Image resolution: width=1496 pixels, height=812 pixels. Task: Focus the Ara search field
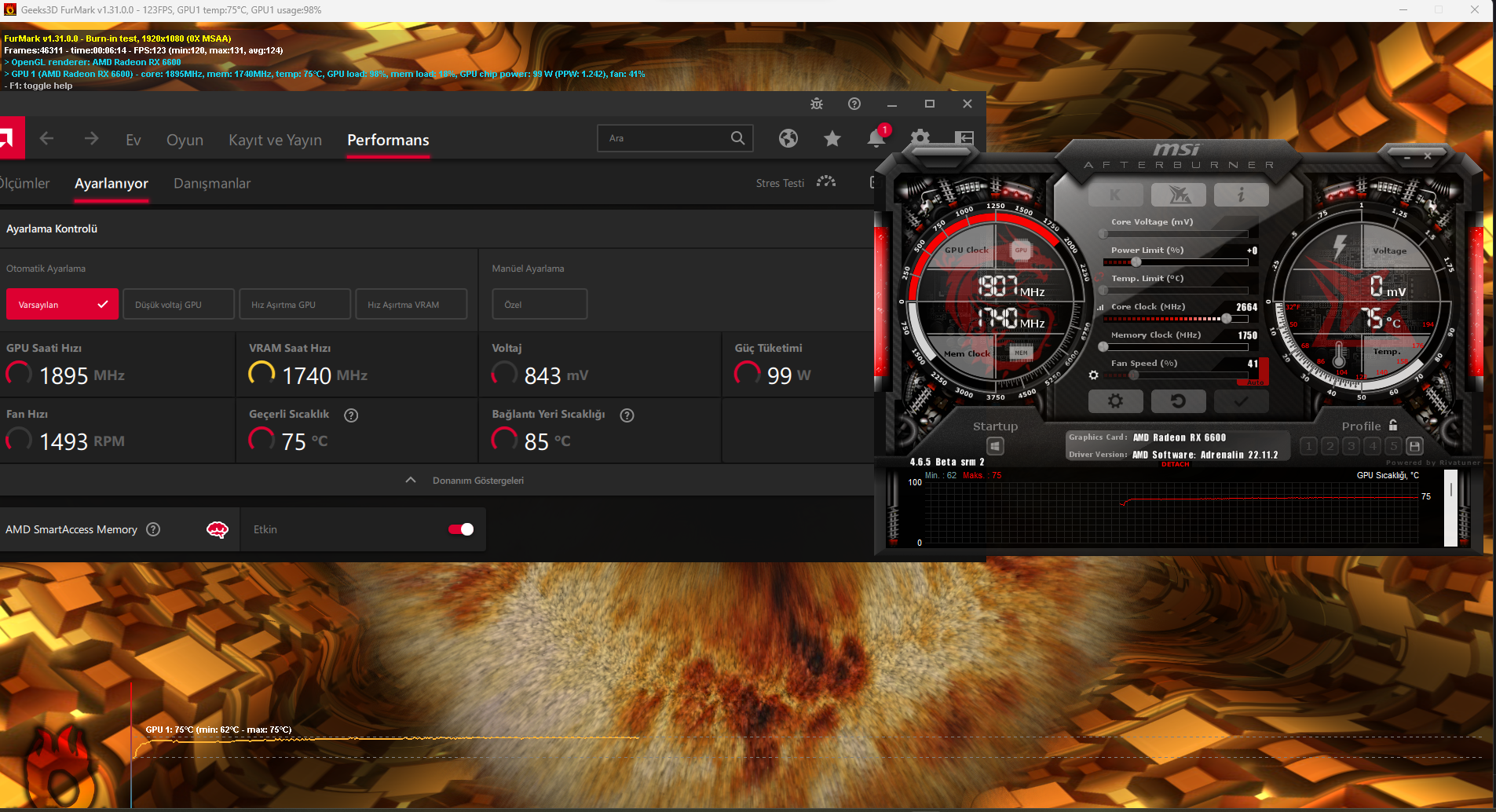point(675,138)
